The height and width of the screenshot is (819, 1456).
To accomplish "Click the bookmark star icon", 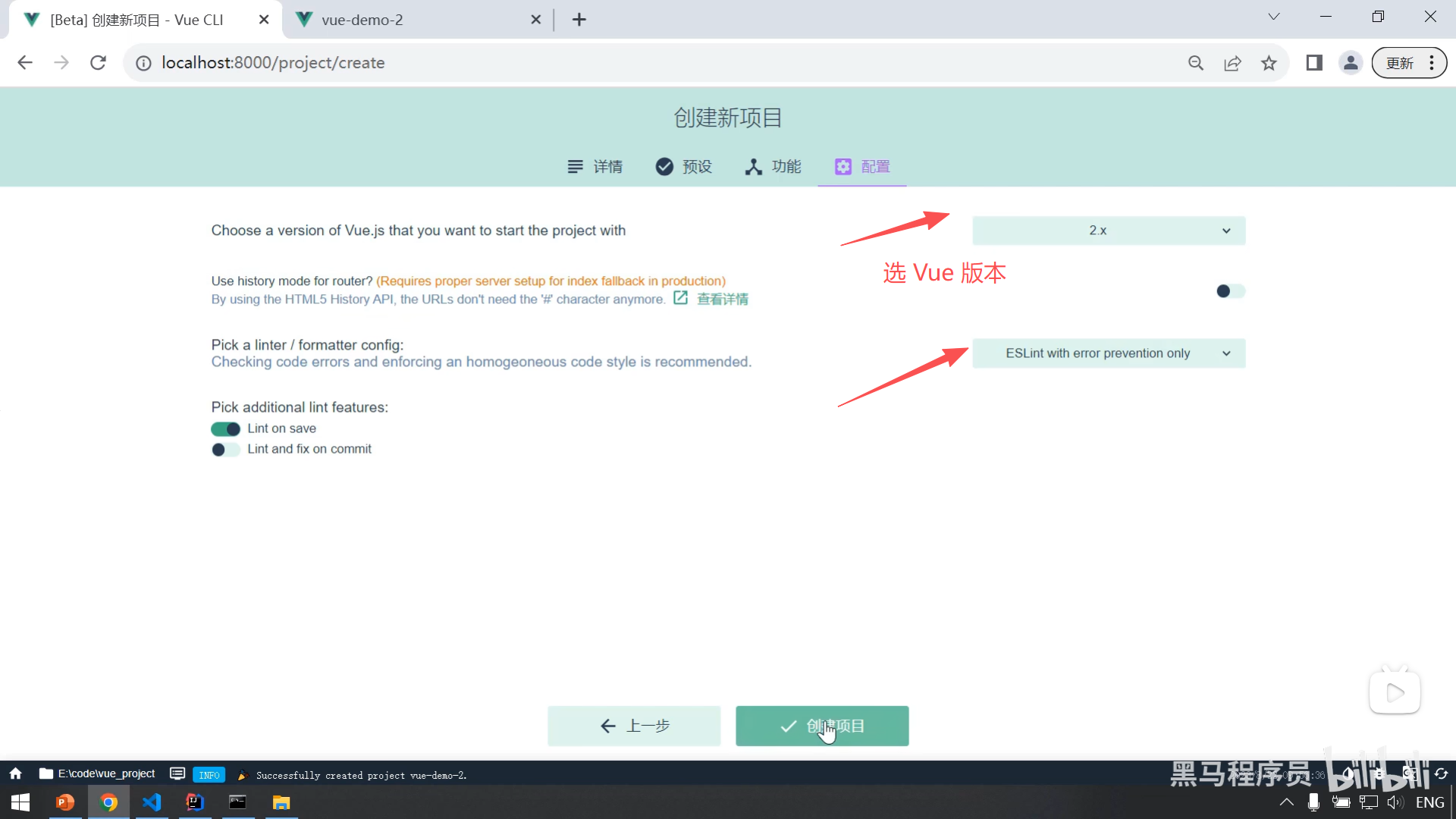I will coord(1269,63).
